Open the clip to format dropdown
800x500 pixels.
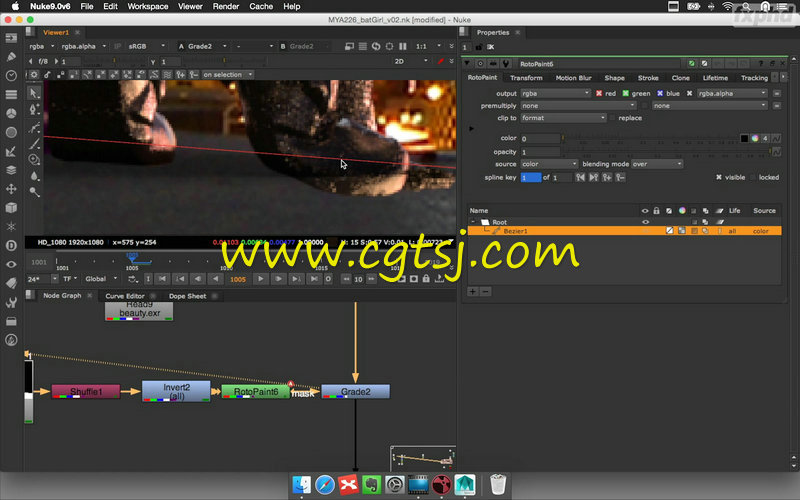(563, 118)
